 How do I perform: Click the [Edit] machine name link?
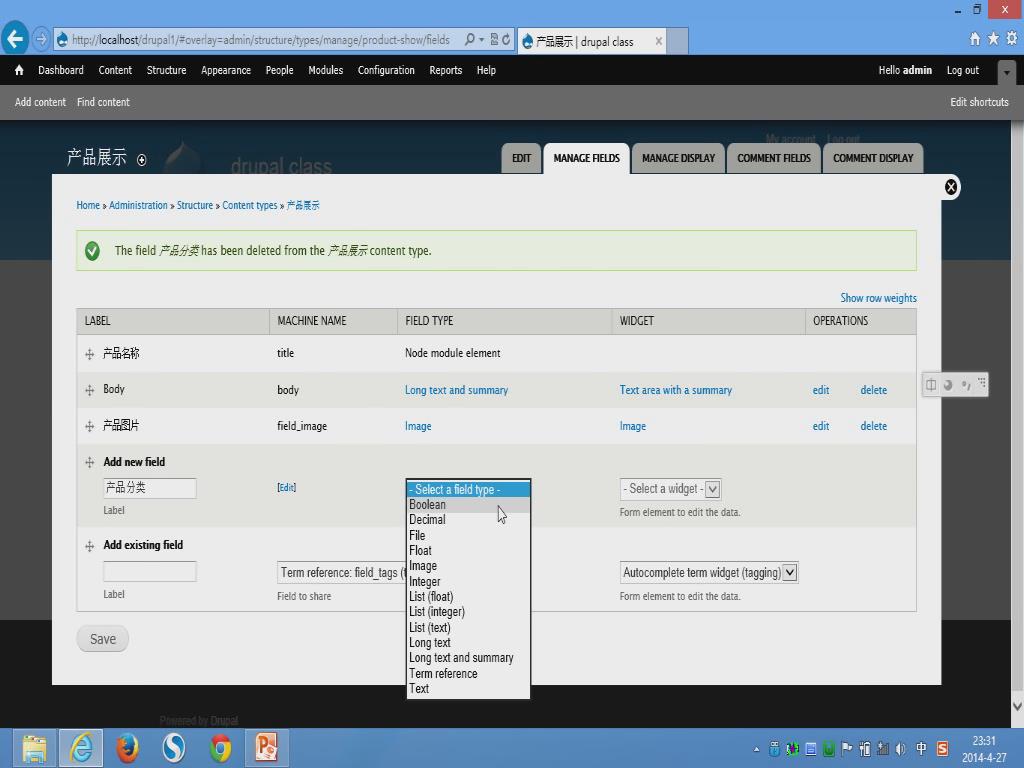[x=287, y=487]
